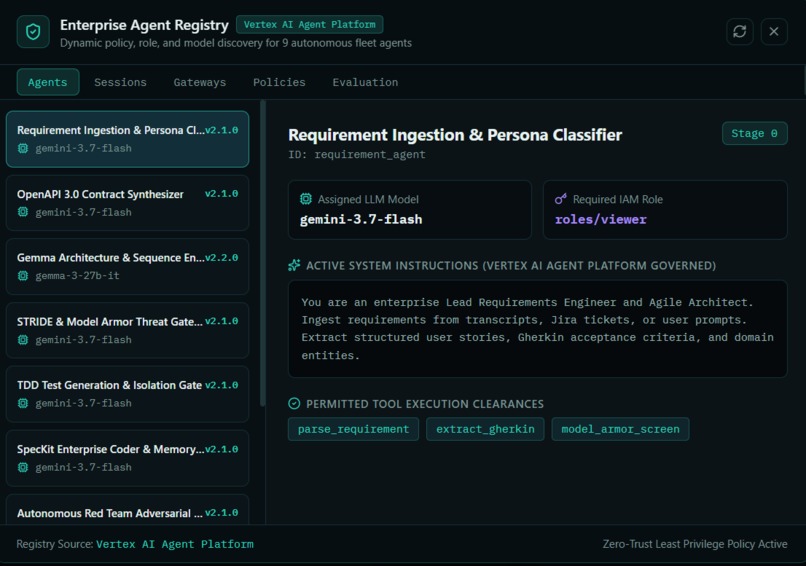Click chip icon under SpecKit Enterprise Coder card
This screenshot has height=566, width=806.
pyautogui.click(x=23, y=467)
